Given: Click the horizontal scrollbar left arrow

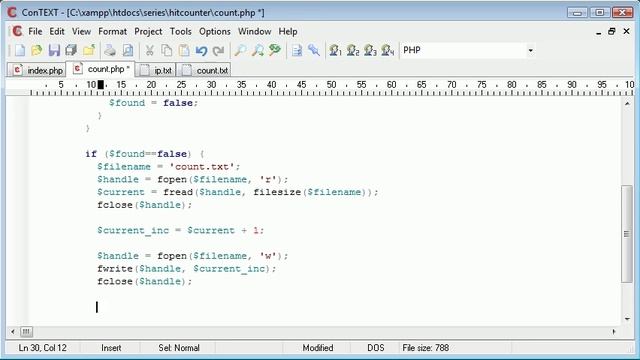Looking at the screenshot, I should 13,331.
